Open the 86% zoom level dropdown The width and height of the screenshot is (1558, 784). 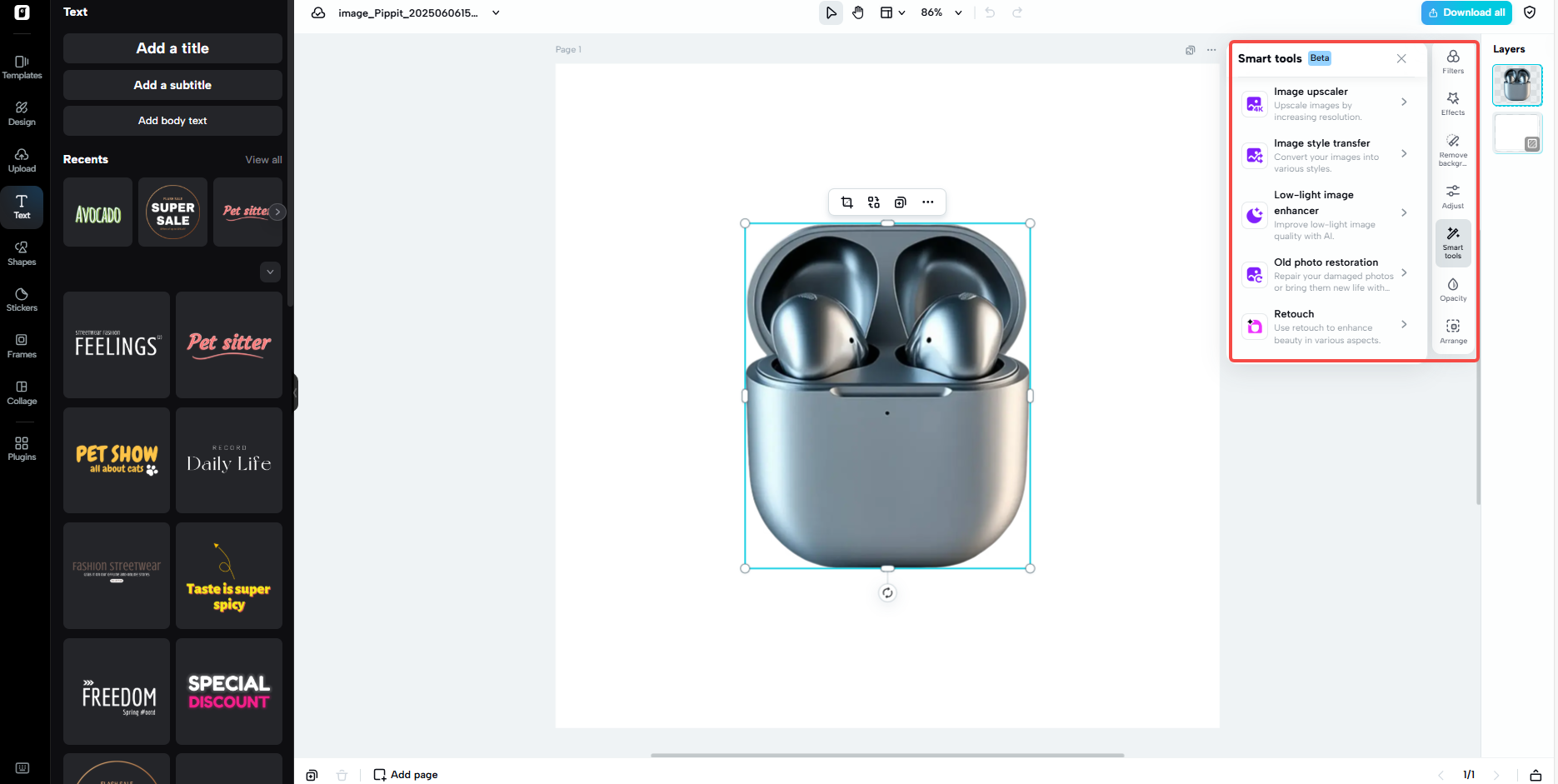click(941, 12)
